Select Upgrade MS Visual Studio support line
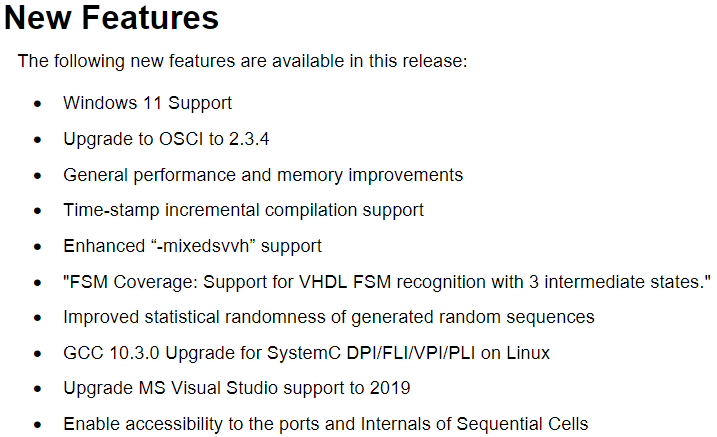 236,389
